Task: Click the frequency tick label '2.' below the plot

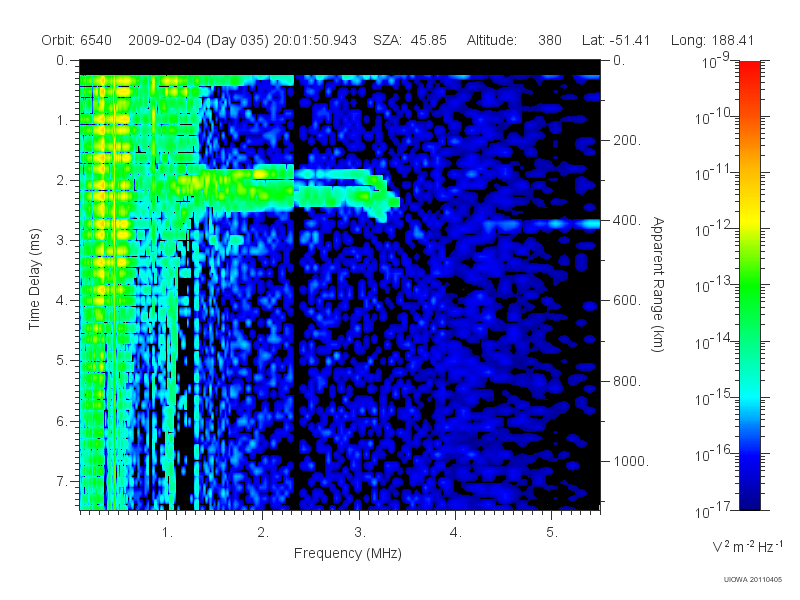Action: 263,533
